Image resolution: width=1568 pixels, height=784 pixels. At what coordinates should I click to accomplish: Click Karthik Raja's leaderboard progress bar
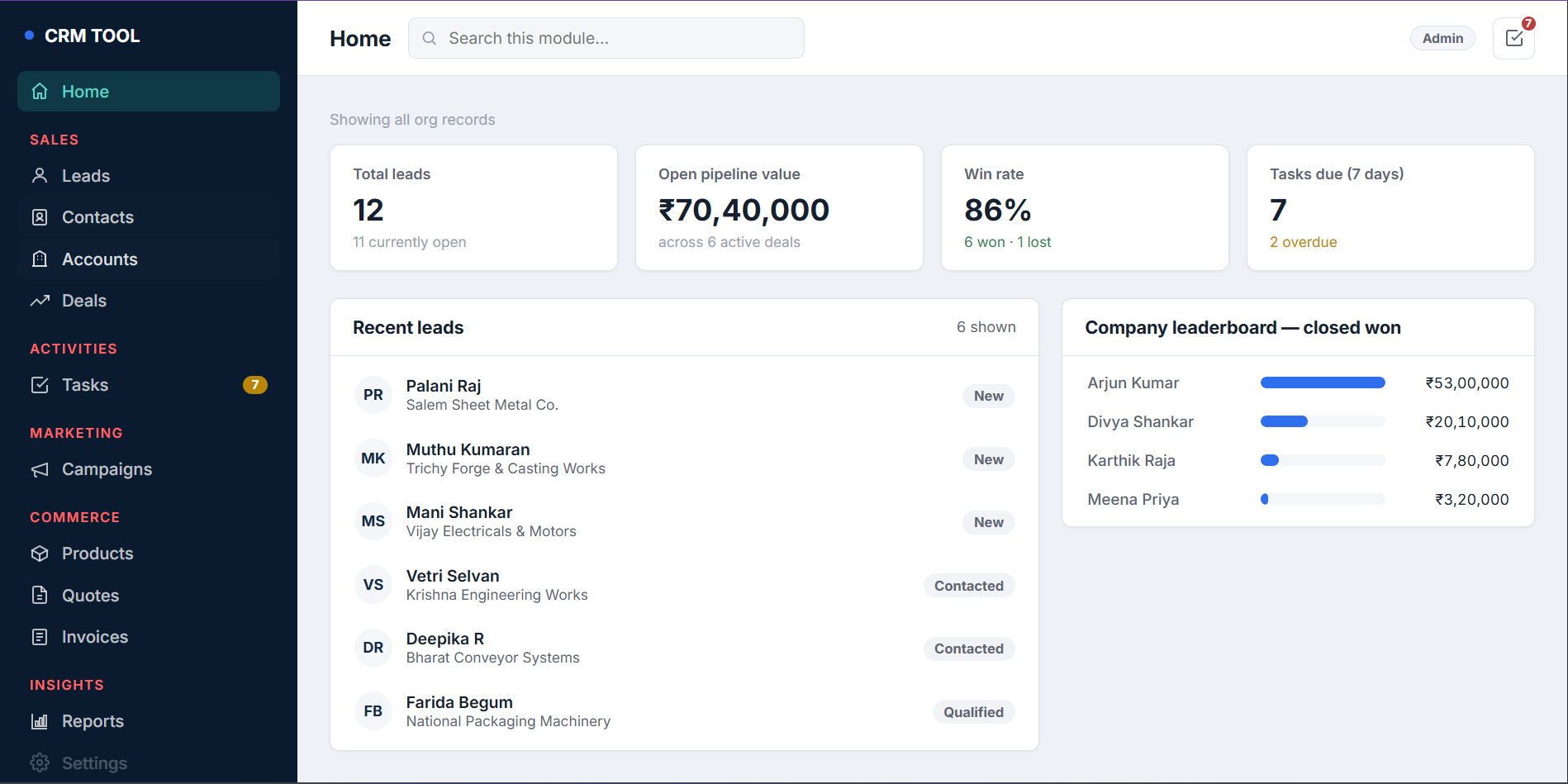click(x=1323, y=460)
